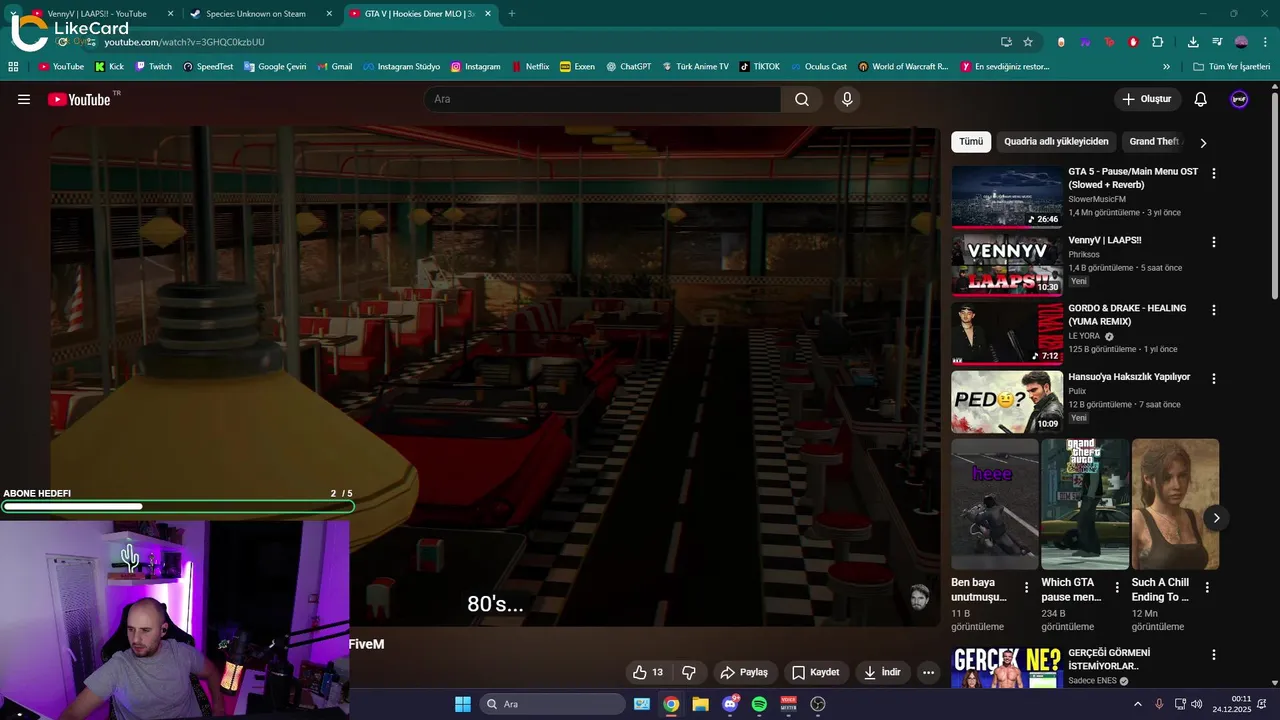Open the GTA 5 Pause Menu OST thumbnail
Viewport: 1280px width, 720px height.
tap(1007, 196)
